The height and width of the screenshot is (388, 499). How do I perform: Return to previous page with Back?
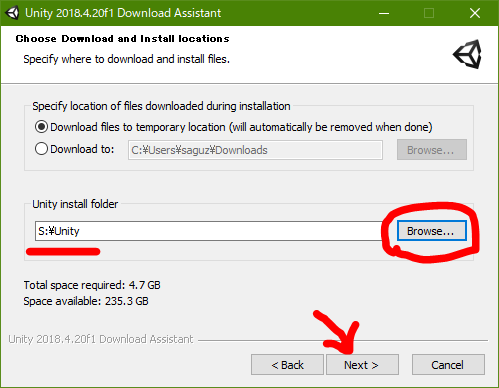point(287,365)
